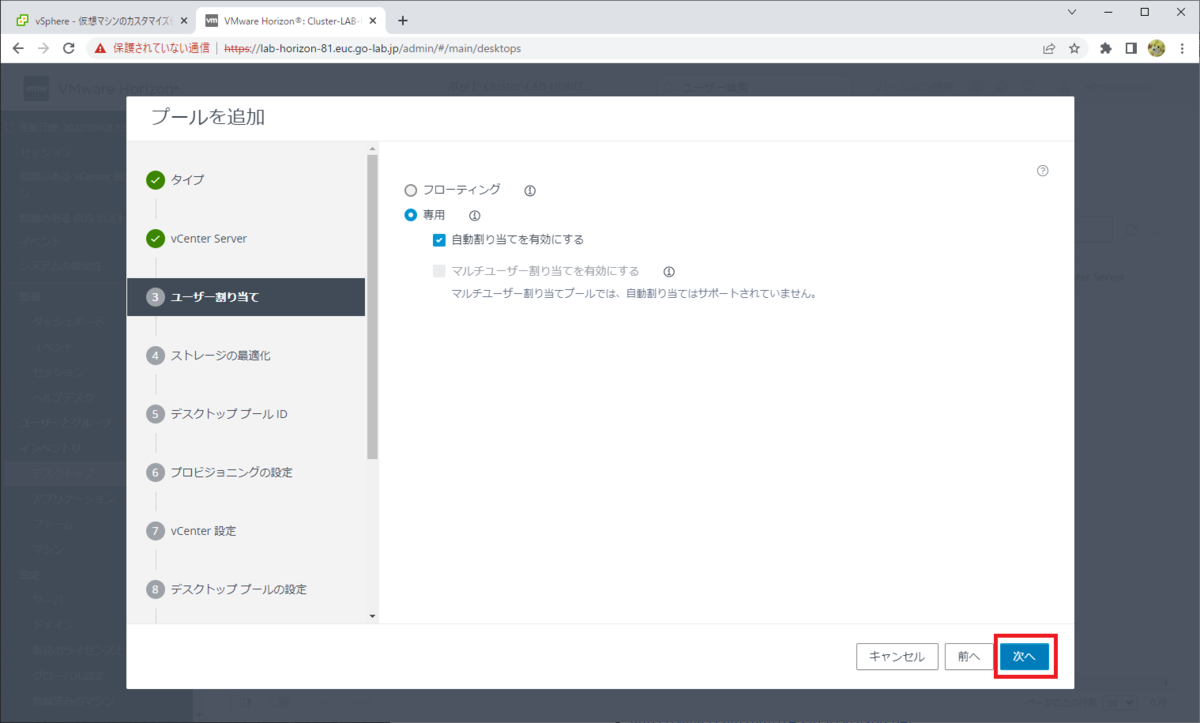This screenshot has height=723, width=1200.
Task: Close the vSphere browser tab
Action: tap(182, 20)
